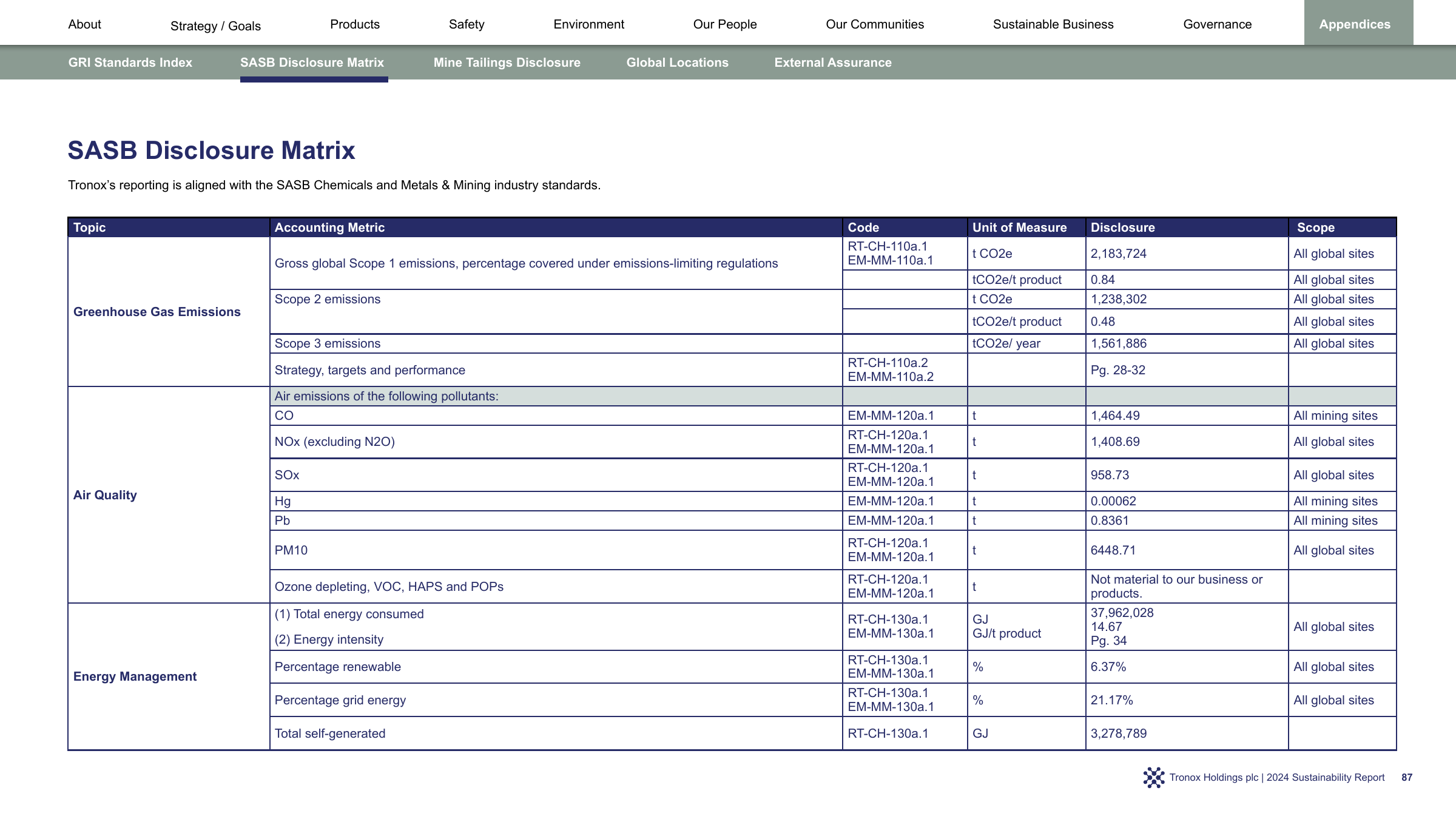The width and height of the screenshot is (1456, 819).
Task: Select the Air Quality topic cell
Action: point(169,495)
